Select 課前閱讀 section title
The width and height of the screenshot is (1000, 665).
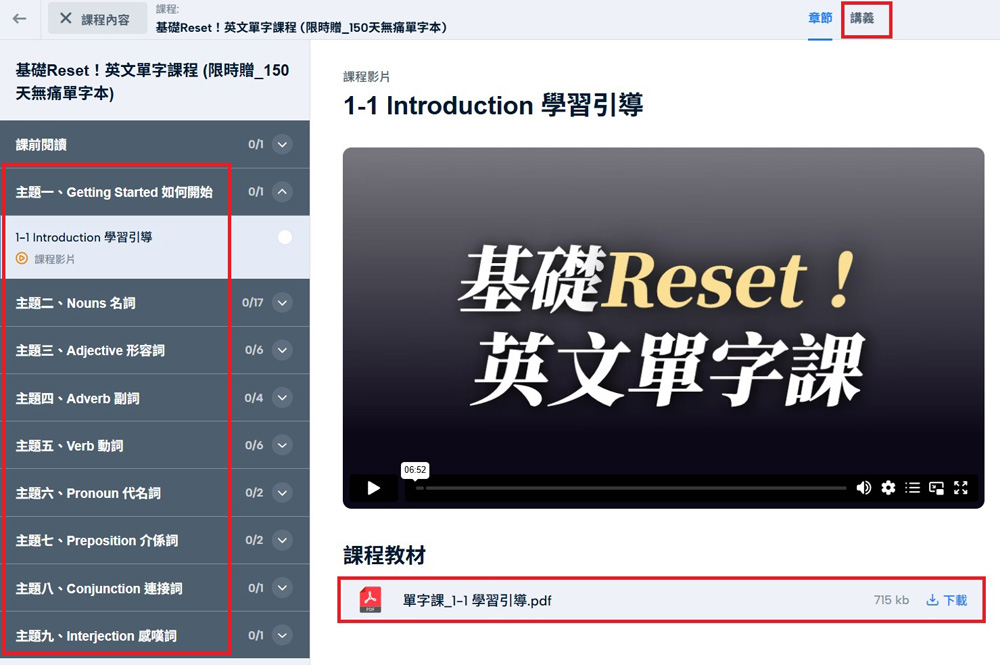point(41,145)
